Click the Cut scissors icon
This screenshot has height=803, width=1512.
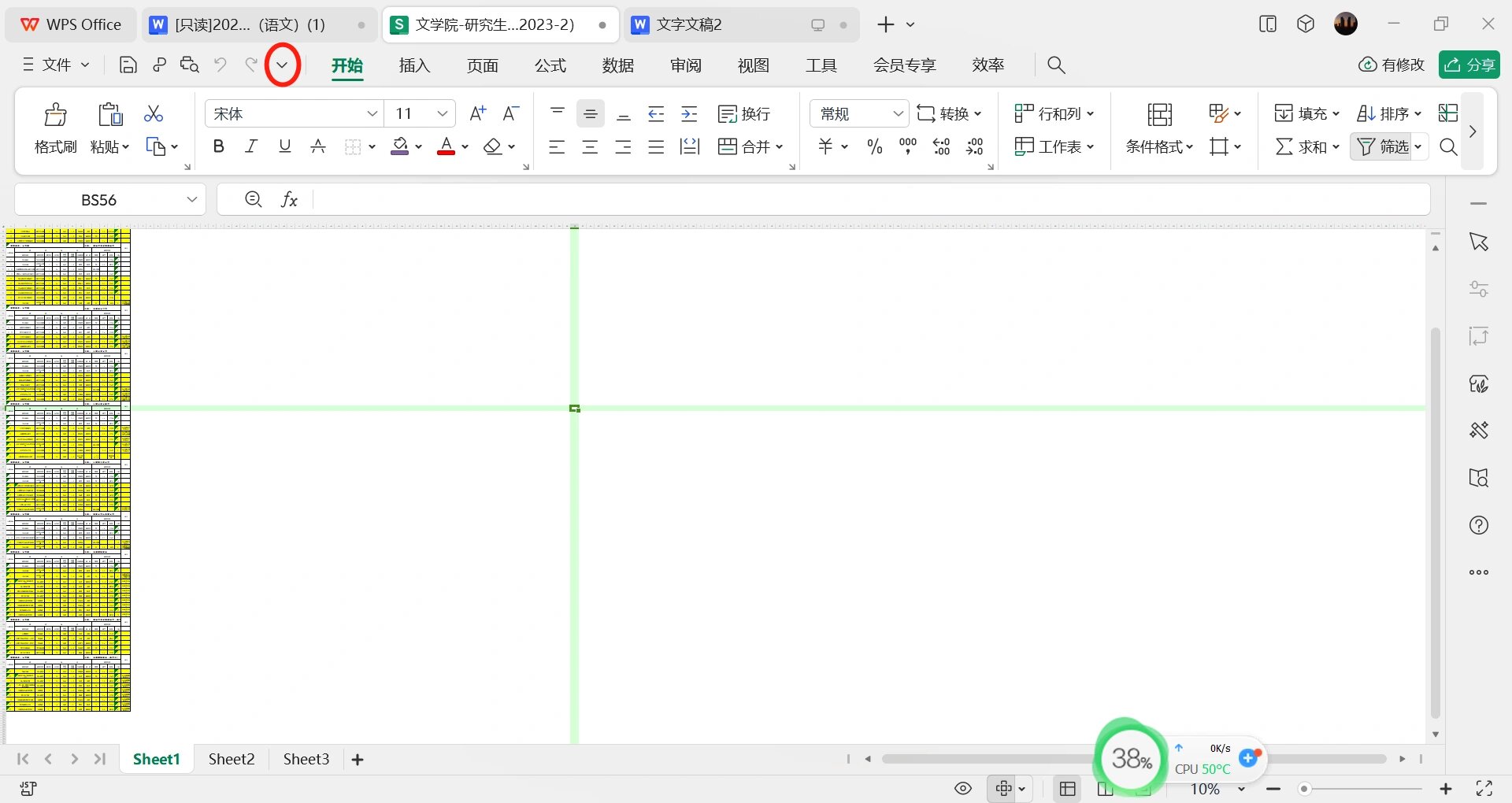(154, 114)
